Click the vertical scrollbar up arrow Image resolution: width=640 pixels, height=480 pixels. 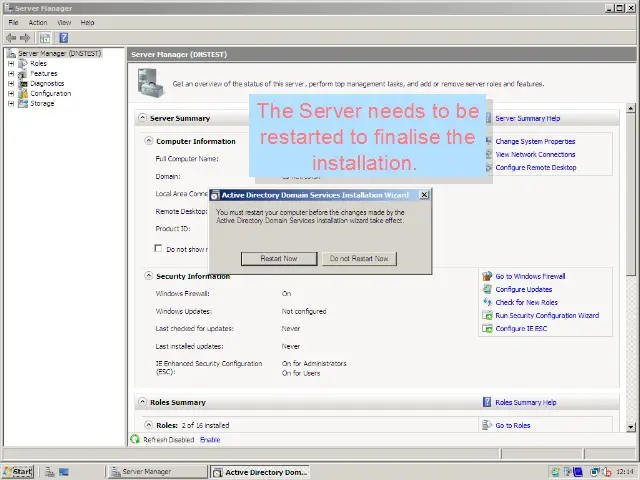click(x=631, y=108)
